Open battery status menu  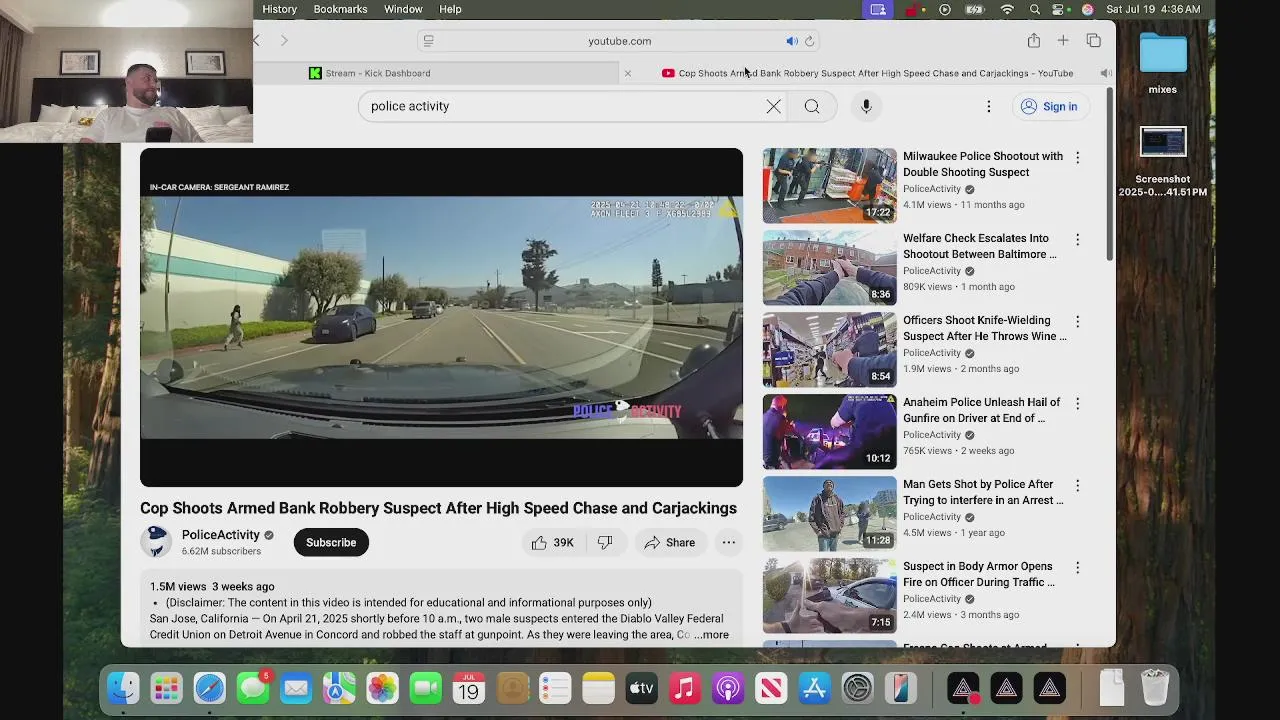pyautogui.click(x=974, y=9)
